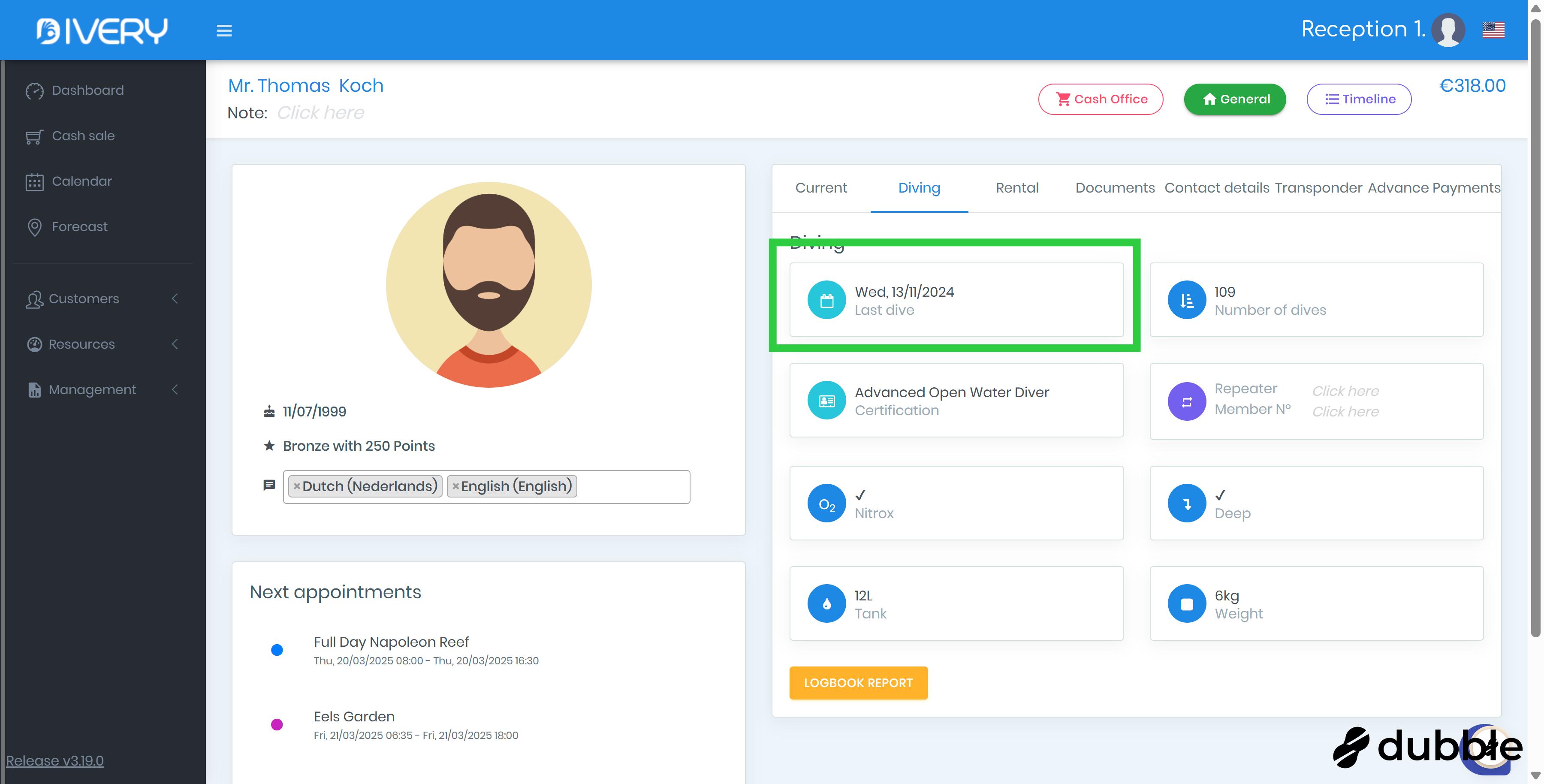Switch to the Rental tab
Viewport: 1544px width, 784px height.
click(1016, 187)
